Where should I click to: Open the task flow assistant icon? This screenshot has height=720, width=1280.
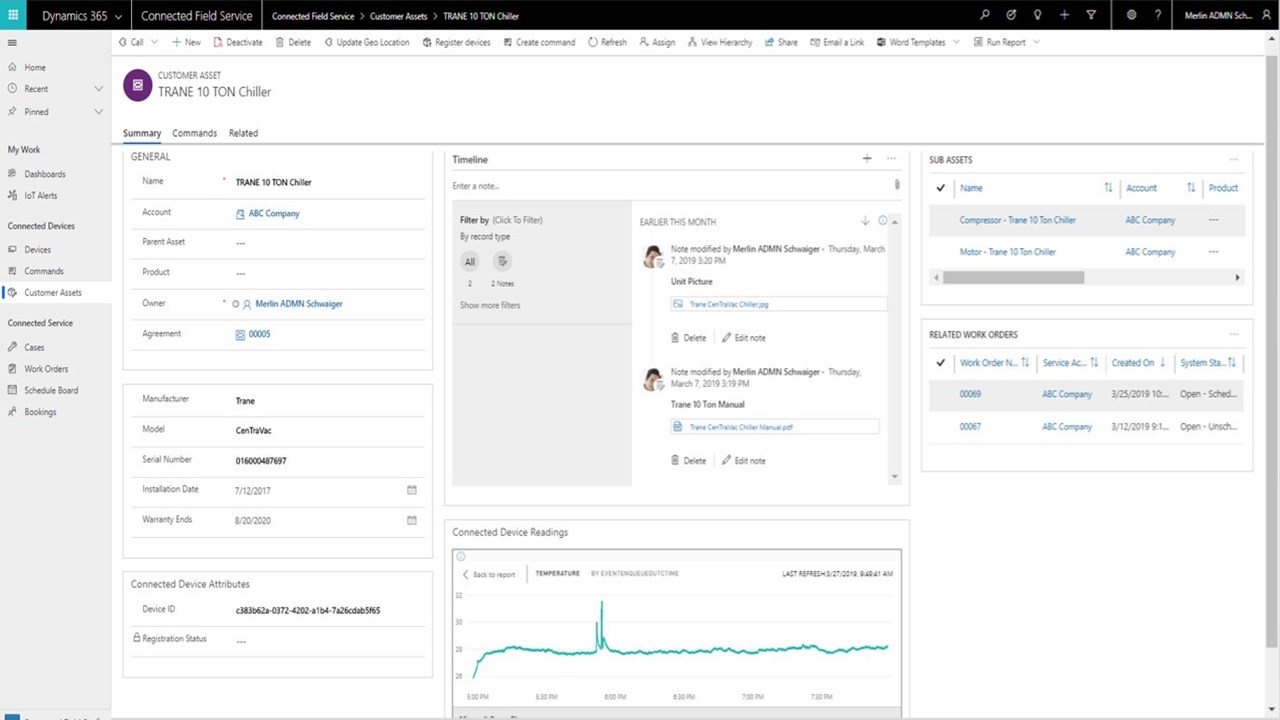pyautogui.click(x=1011, y=15)
